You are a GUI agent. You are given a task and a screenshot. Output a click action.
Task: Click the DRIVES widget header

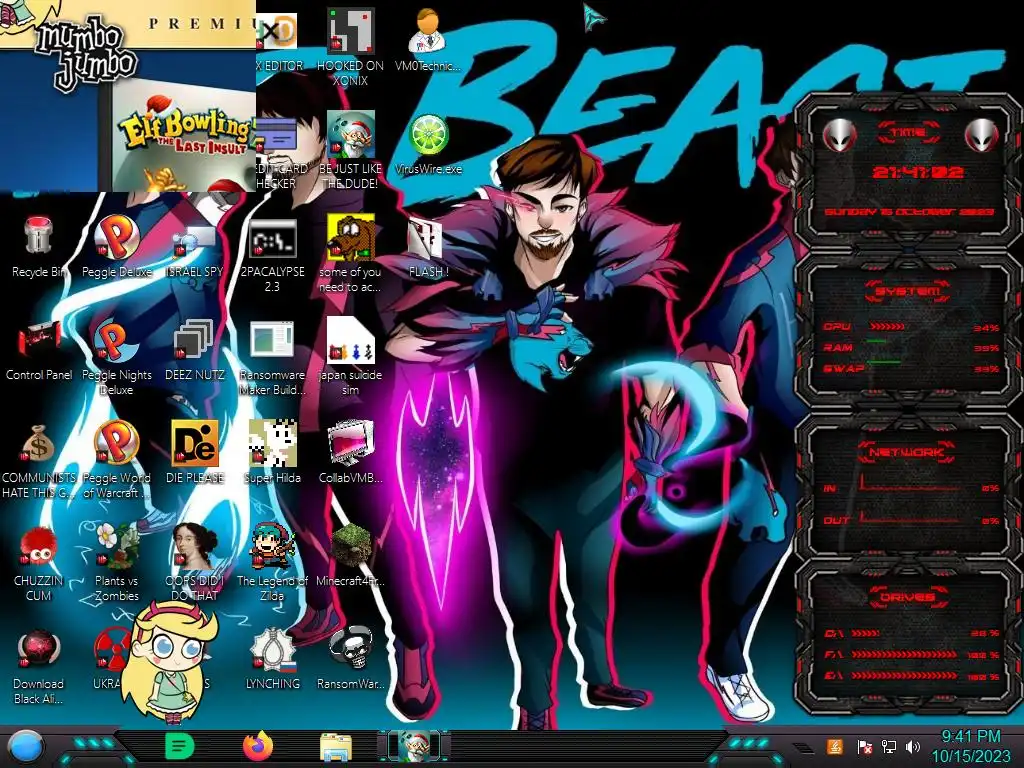click(906, 597)
